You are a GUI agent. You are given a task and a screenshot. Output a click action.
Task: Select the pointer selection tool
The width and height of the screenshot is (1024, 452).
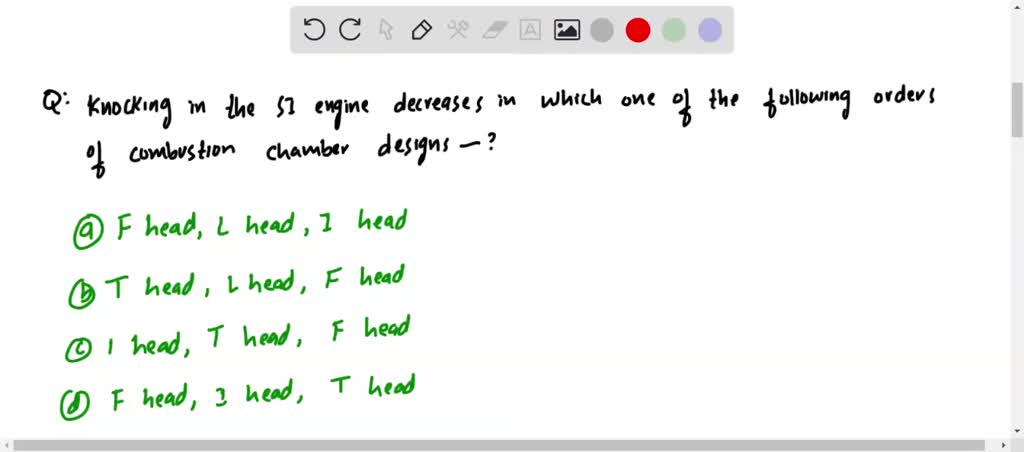pyautogui.click(x=386, y=30)
